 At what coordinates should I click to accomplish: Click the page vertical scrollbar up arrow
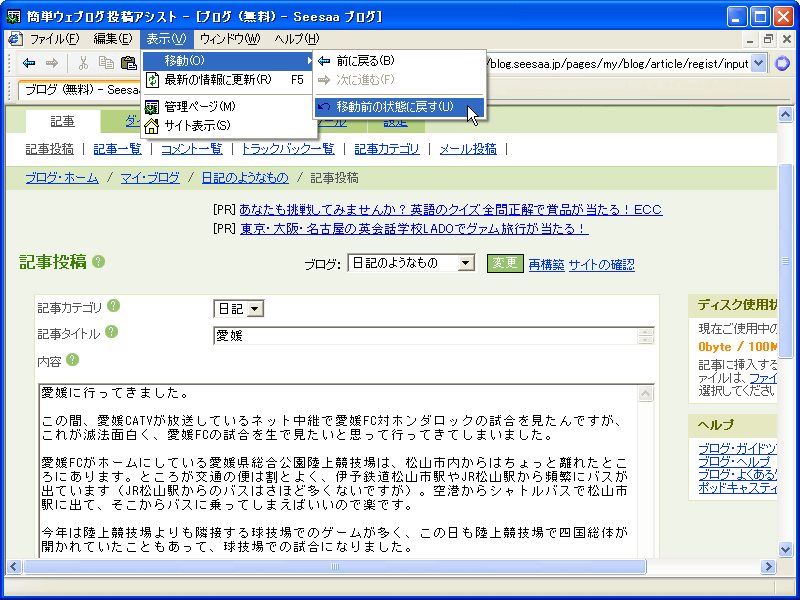click(x=785, y=115)
